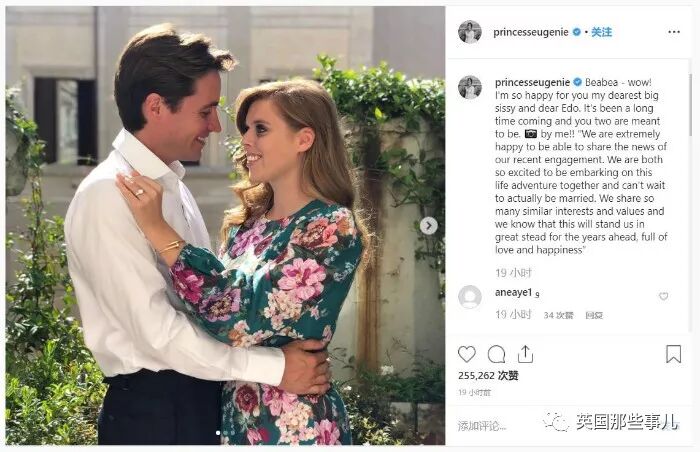The height and width of the screenshot is (452, 700).
Task: Share the post with the upload arrow icon
Action: (525, 354)
